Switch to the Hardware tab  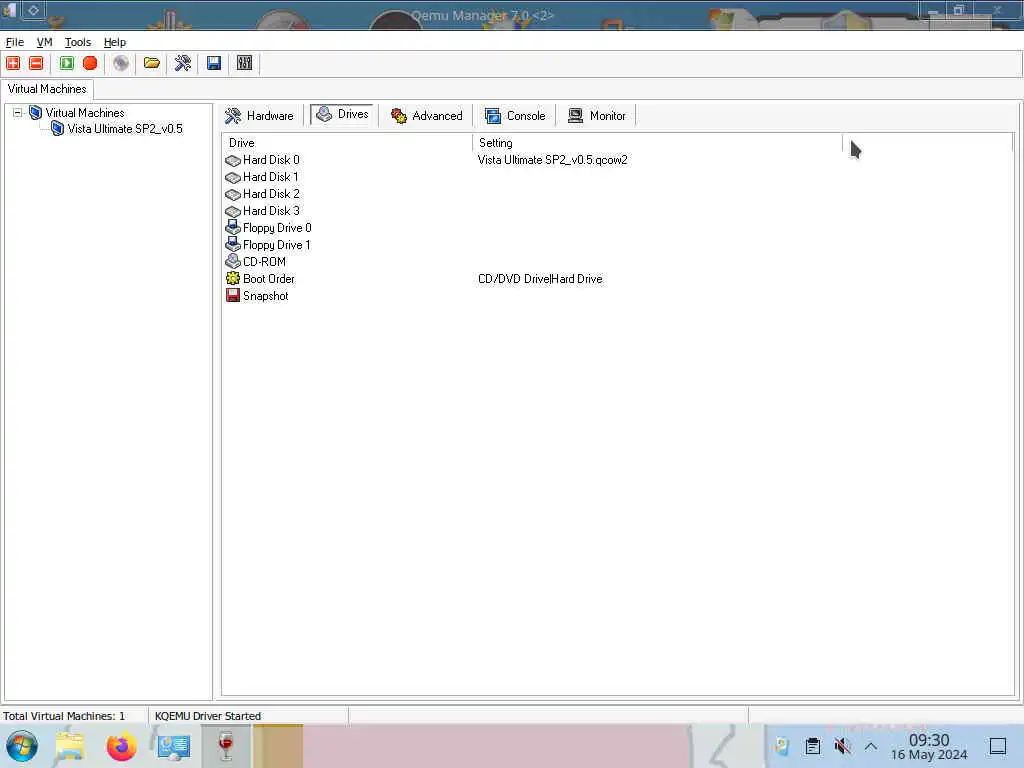click(x=259, y=116)
